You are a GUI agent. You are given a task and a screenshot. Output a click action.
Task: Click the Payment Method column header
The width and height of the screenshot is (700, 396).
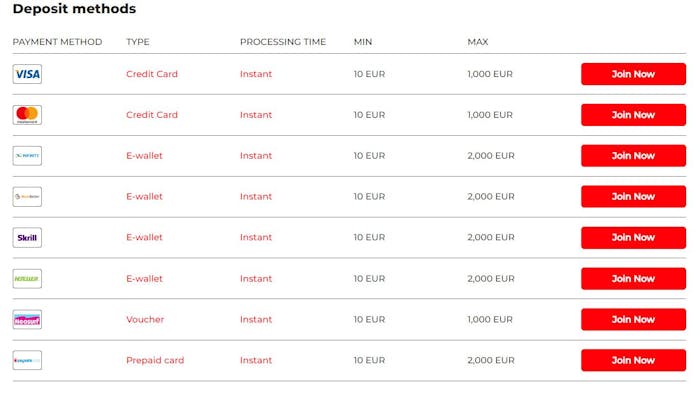pyautogui.click(x=57, y=42)
